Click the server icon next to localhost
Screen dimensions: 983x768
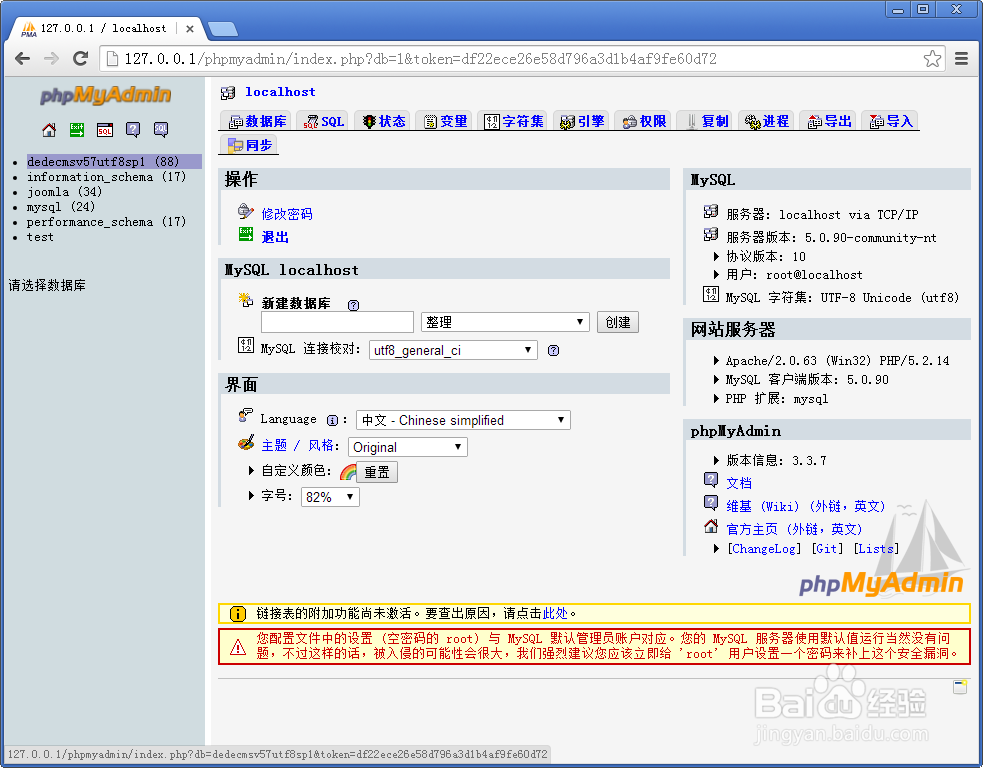point(228,93)
